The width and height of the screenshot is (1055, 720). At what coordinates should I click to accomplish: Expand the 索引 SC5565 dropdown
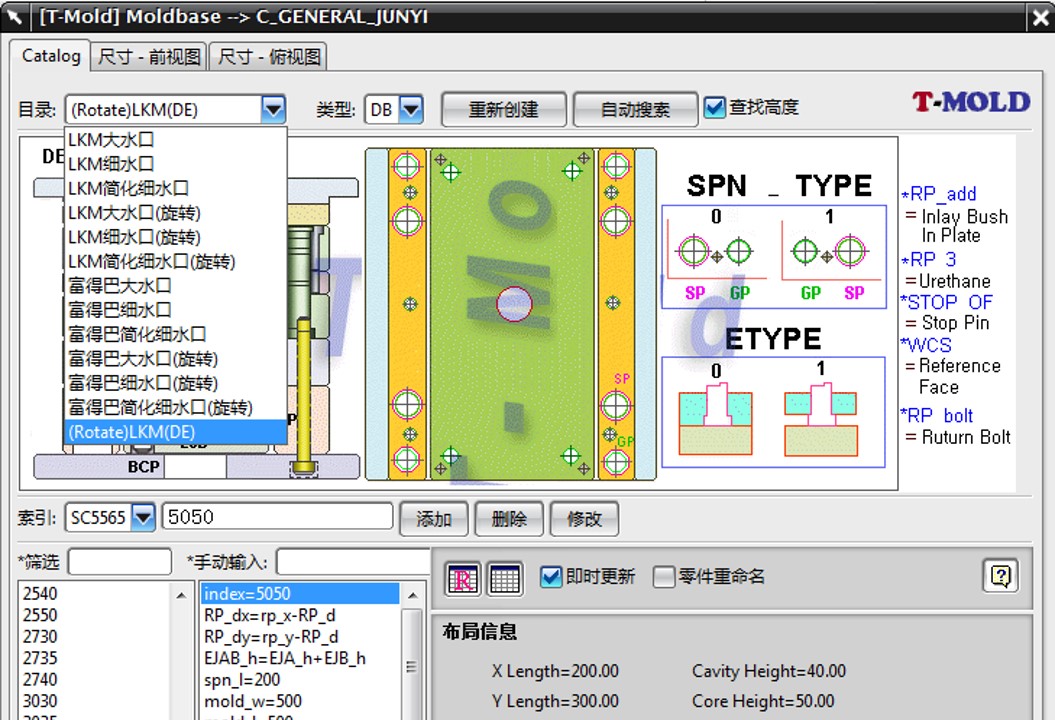[143, 517]
